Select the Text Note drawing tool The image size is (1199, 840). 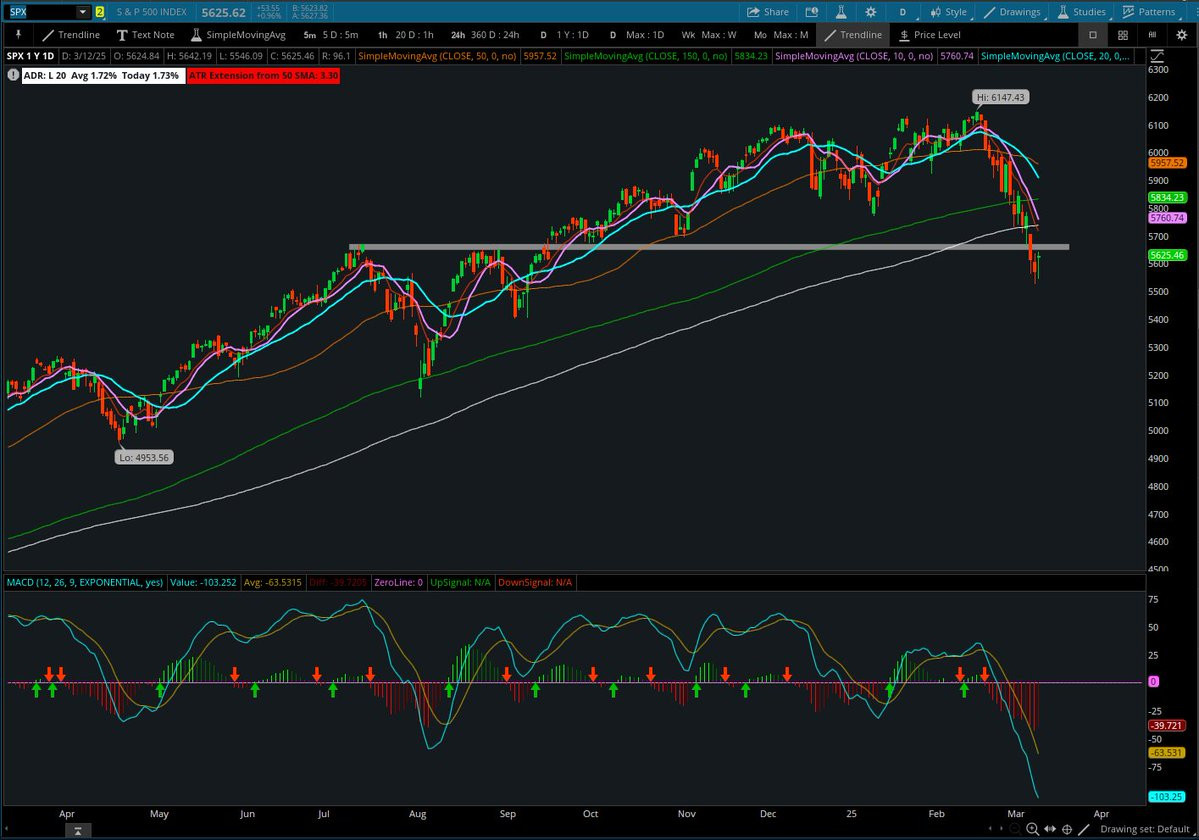(145, 34)
